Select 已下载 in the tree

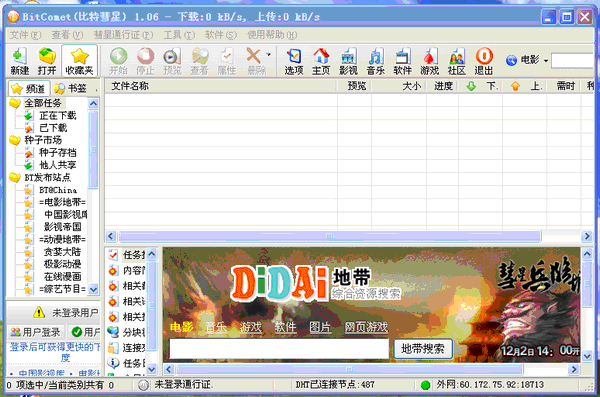tap(53, 128)
